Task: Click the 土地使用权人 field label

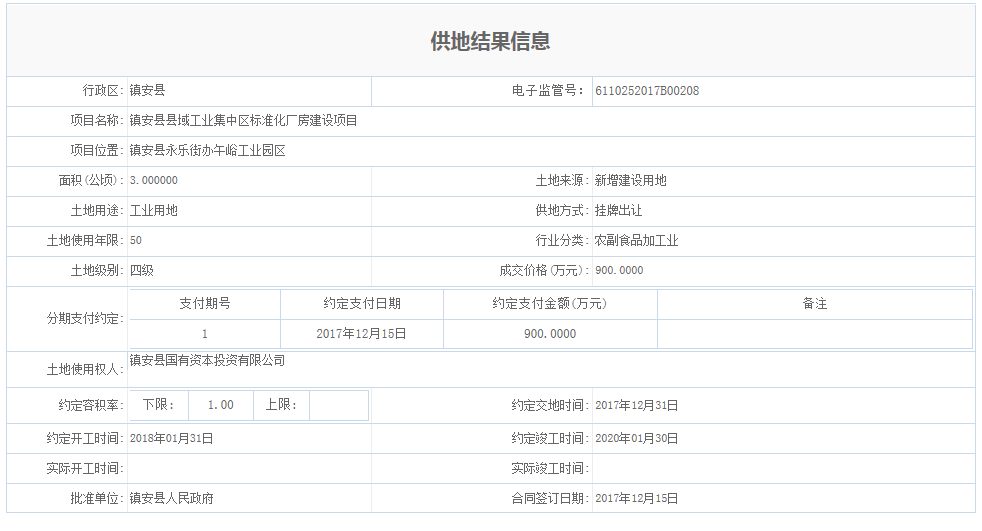Action: (85, 369)
